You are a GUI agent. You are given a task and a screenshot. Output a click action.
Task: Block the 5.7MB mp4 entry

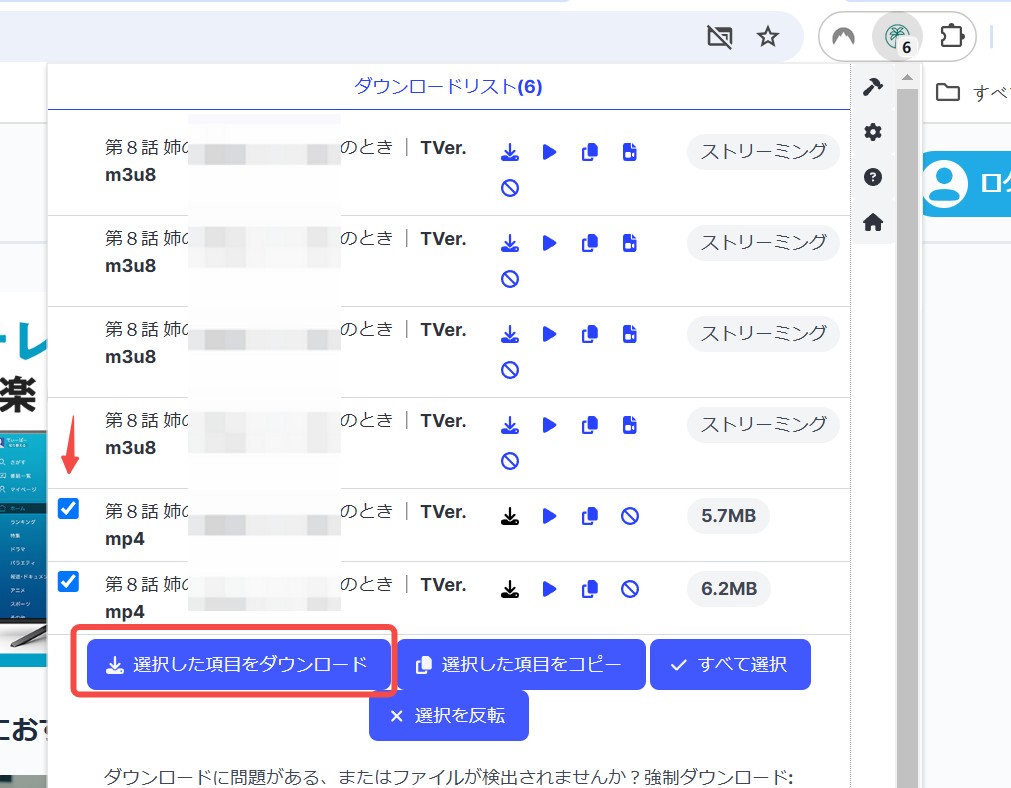click(x=630, y=516)
